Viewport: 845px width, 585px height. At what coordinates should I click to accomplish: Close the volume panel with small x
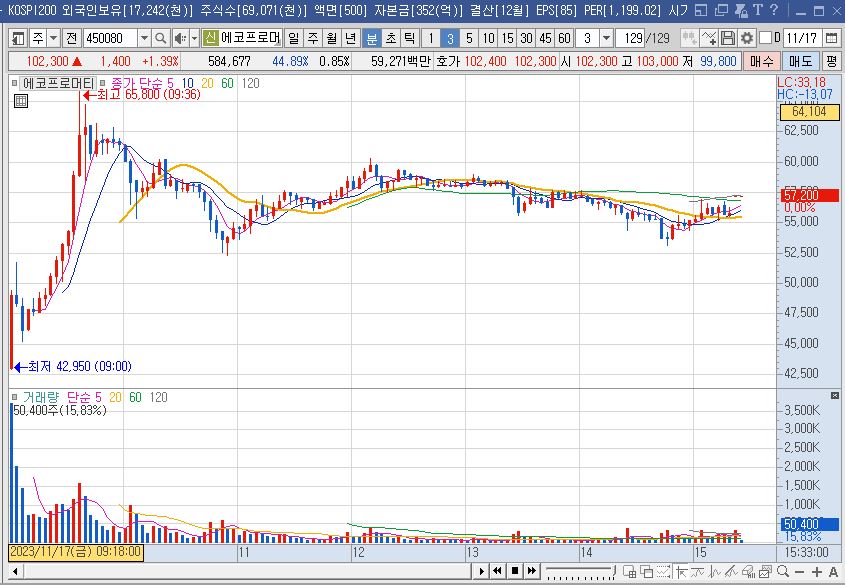coord(835,396)
